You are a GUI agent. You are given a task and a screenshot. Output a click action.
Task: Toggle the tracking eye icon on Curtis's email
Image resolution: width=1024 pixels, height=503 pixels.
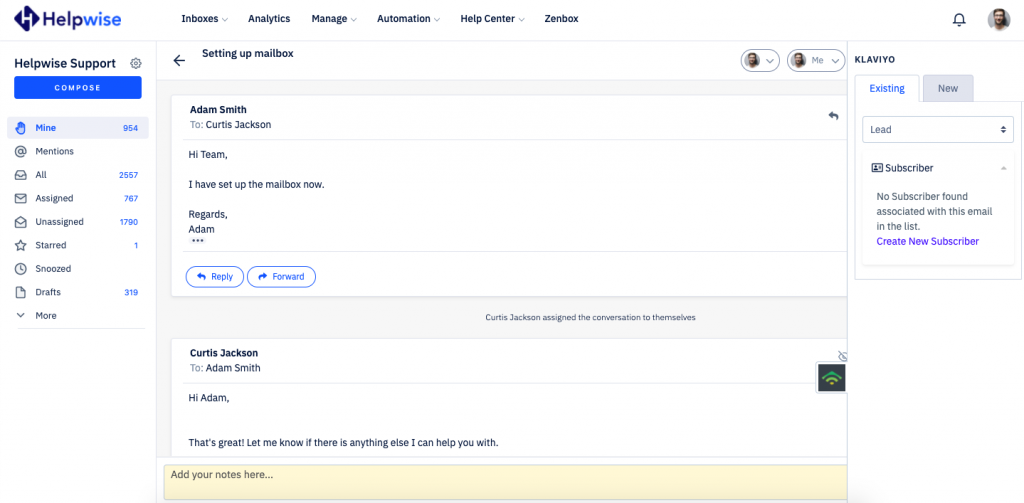pyautogui.click(x=842, y=356)
